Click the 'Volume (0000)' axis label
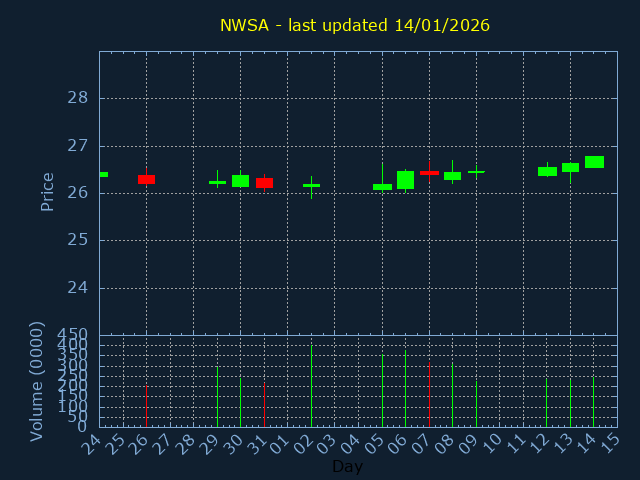 [x=36, y=382]
